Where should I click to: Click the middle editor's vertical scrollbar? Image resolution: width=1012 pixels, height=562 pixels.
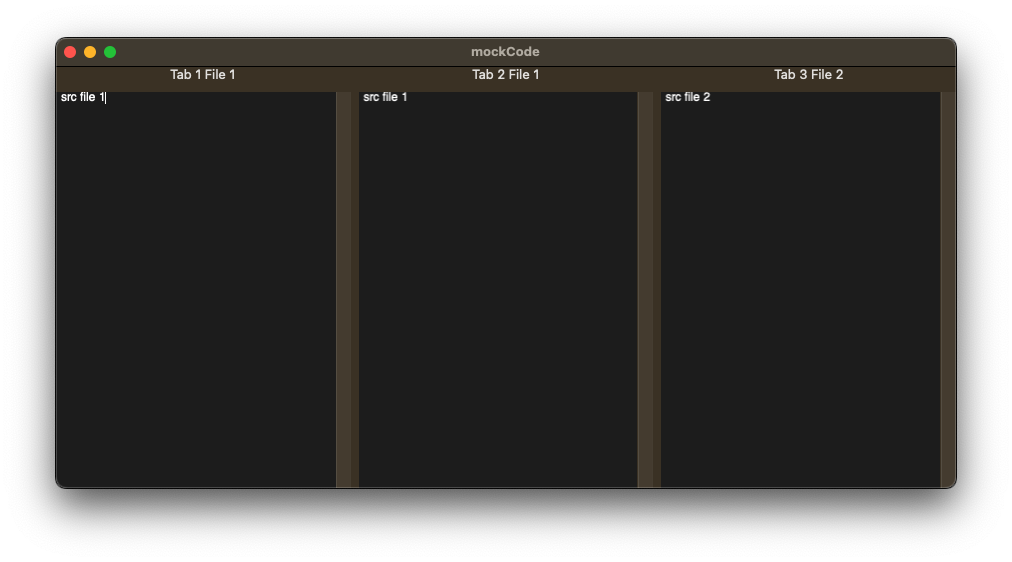[645, 290]
